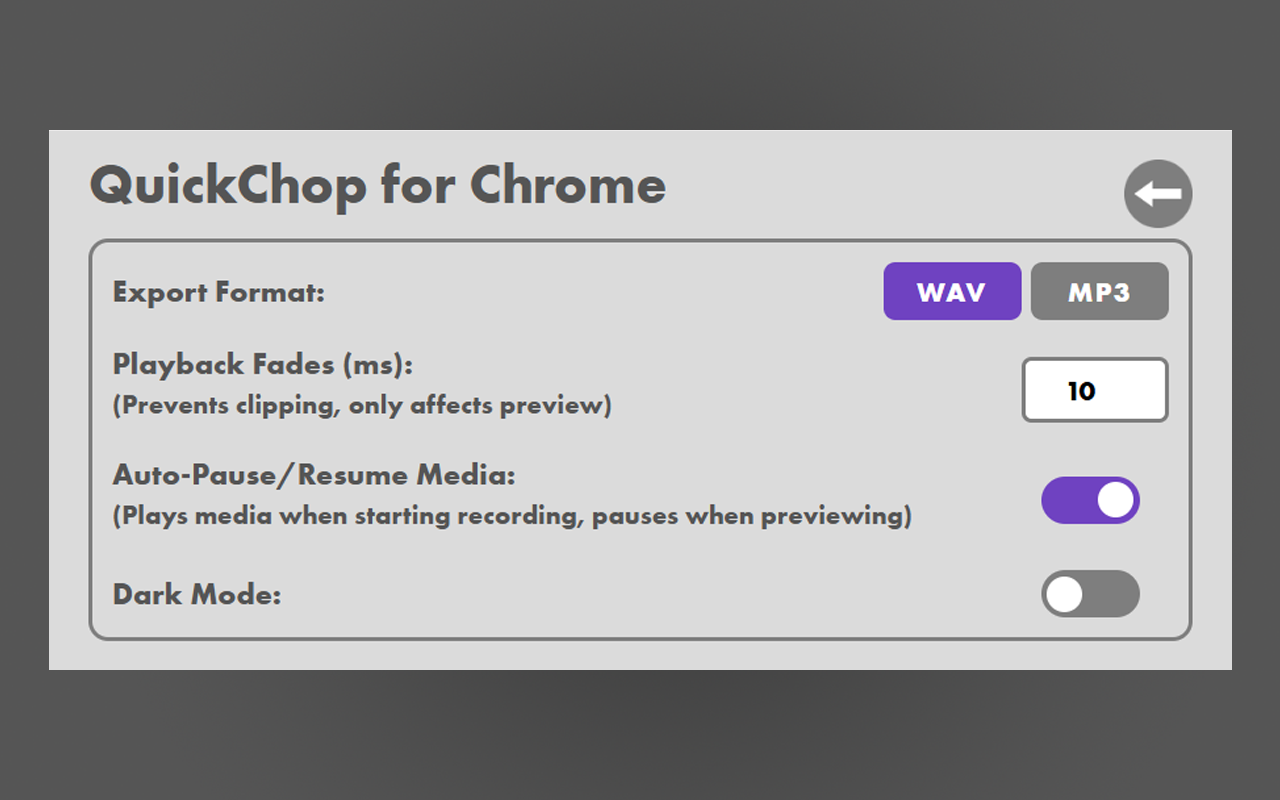The width and height of the screenshot is (1280, 800).
Task: Focus the Playback Fades input field
Action: click(1095, 390)
